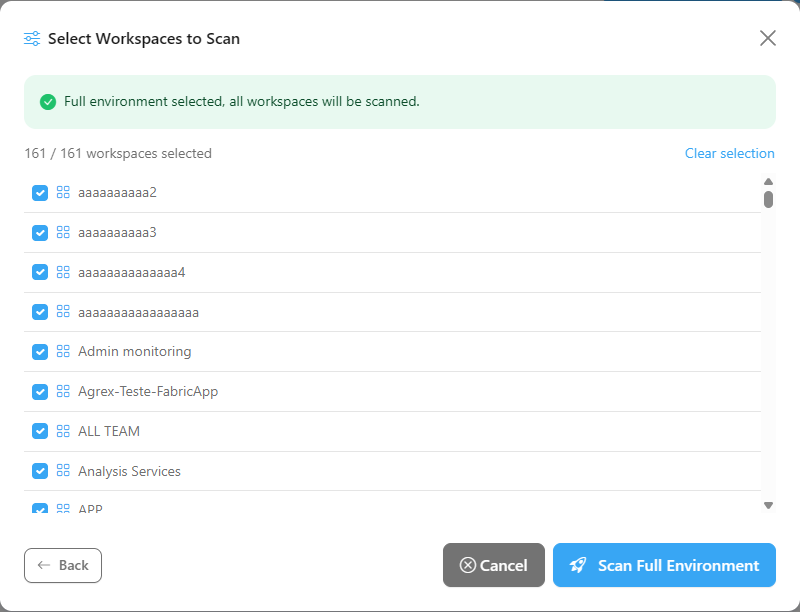Cancel the workspace scan dialog

coord(493,565)
